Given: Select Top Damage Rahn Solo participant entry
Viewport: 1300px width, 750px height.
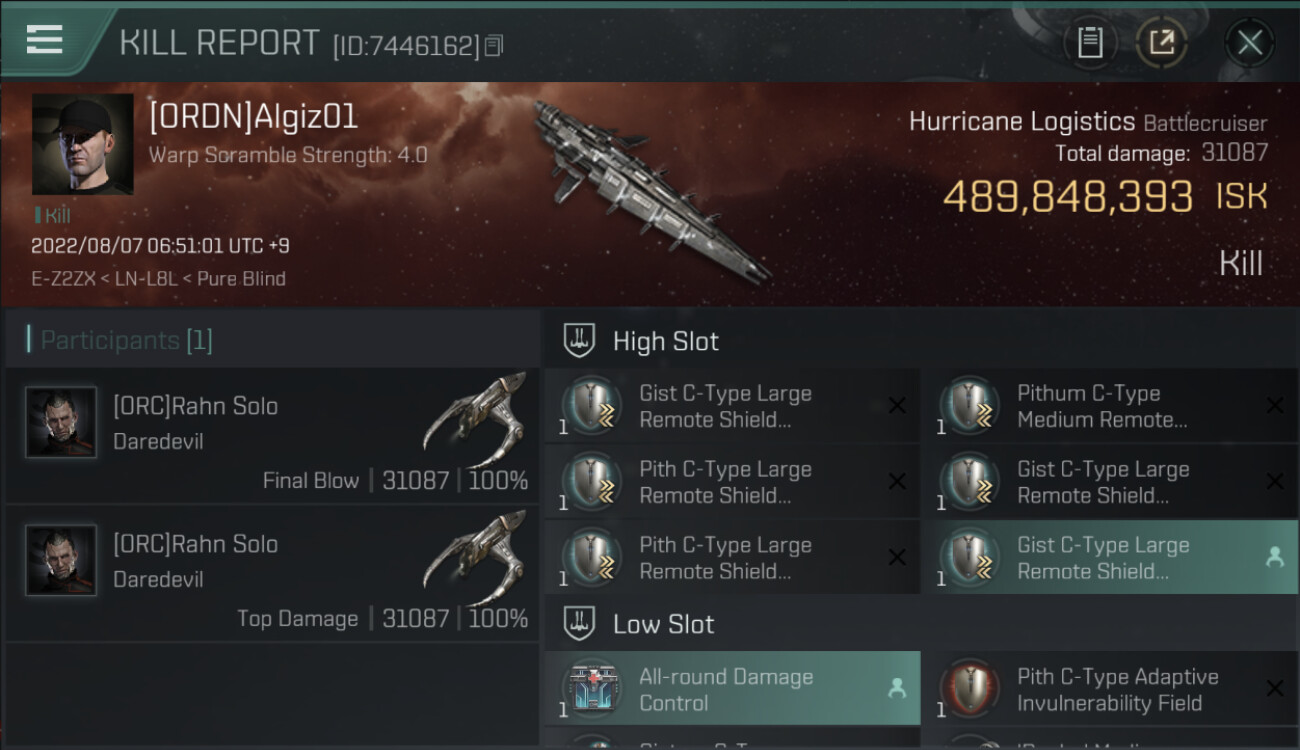Looking at the screenshot, I should tap(272, 574).
